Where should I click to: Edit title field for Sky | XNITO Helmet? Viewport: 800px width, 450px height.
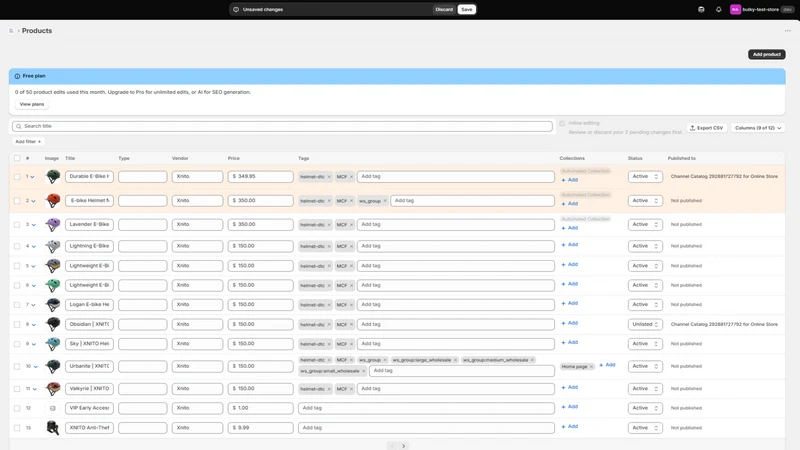pyautogui.click(x=89, y=344)
